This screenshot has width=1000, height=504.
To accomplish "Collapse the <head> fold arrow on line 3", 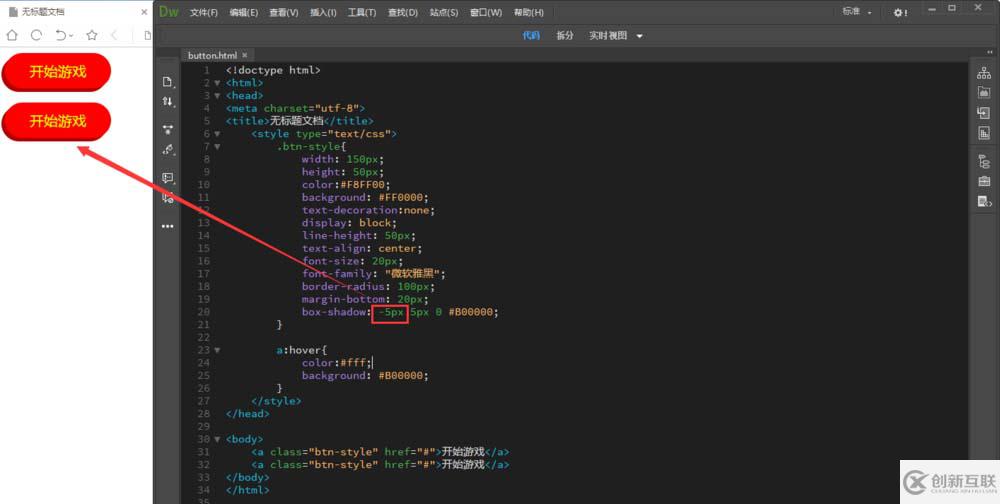I will point(217,96).
